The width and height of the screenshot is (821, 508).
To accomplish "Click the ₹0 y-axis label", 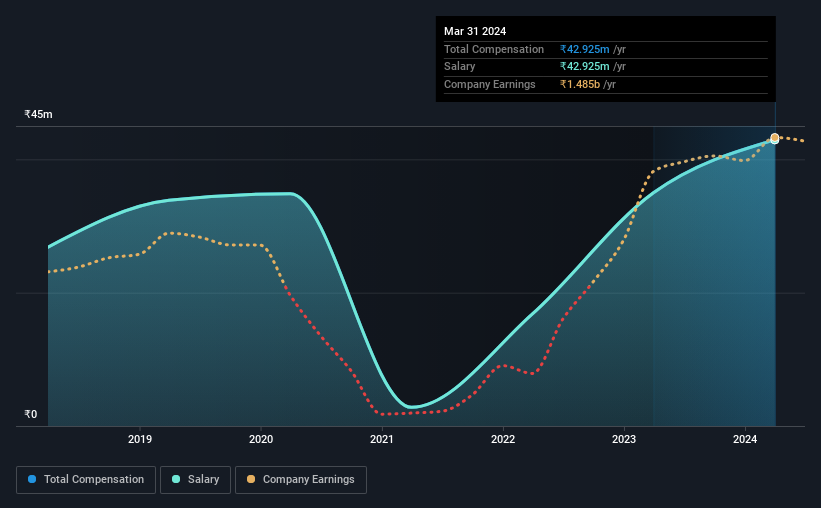I will point(30,414).
